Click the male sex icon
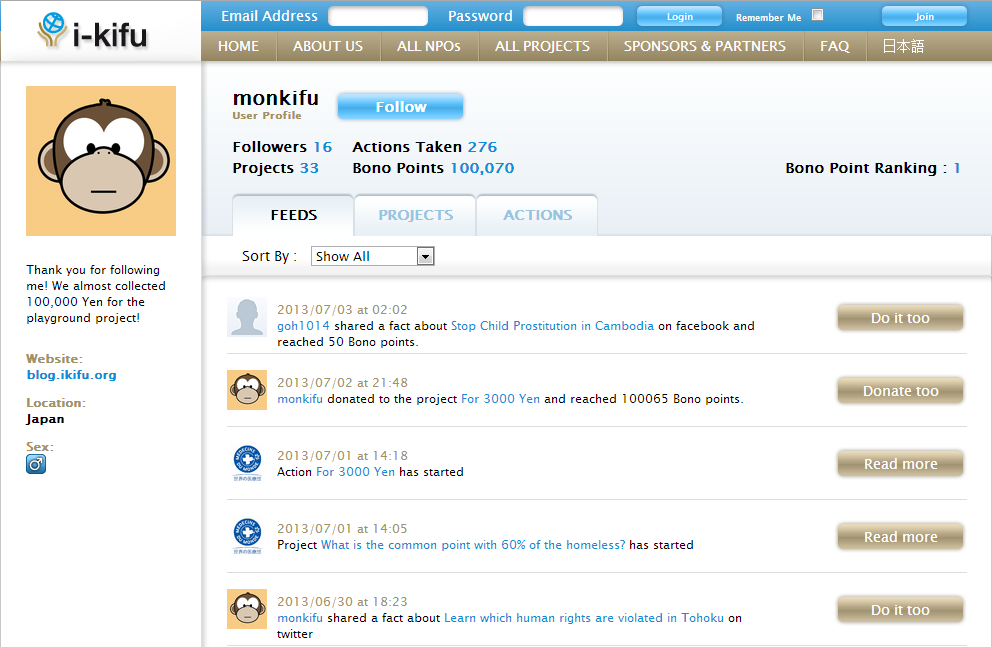 pos(36,464)
